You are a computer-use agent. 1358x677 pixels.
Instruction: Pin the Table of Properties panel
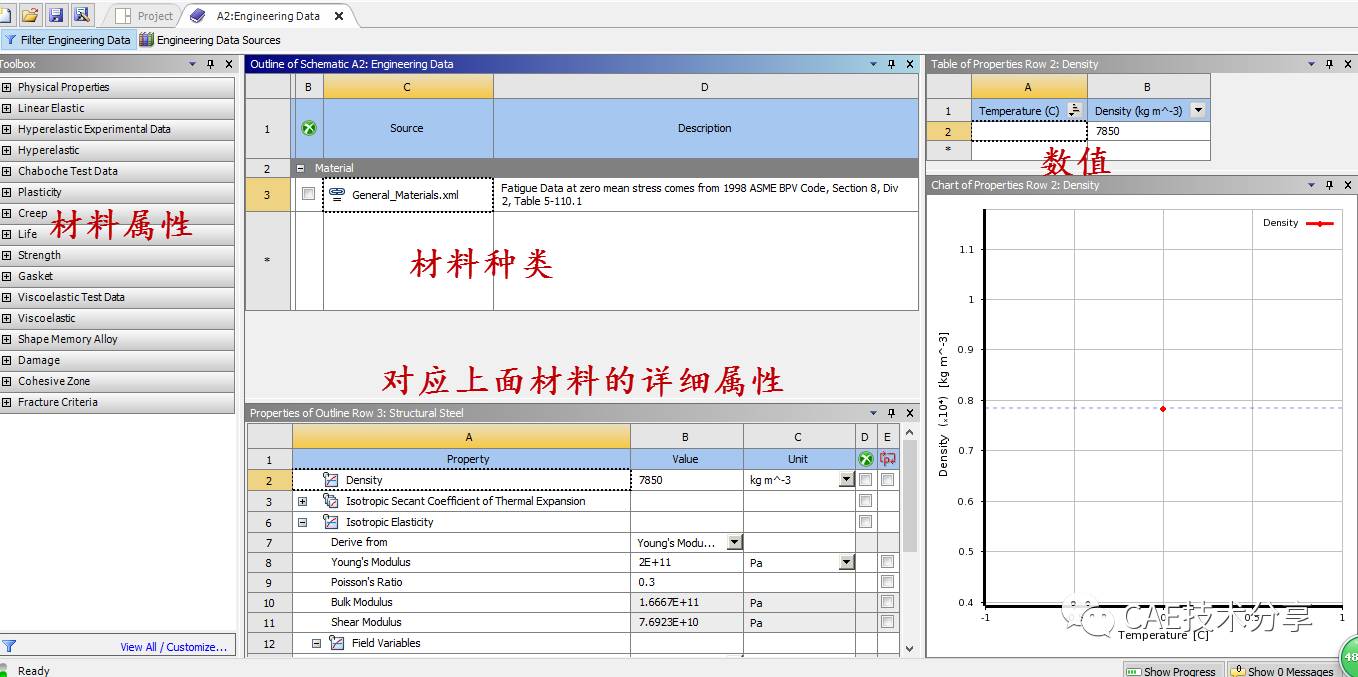tap(1329, 64)
